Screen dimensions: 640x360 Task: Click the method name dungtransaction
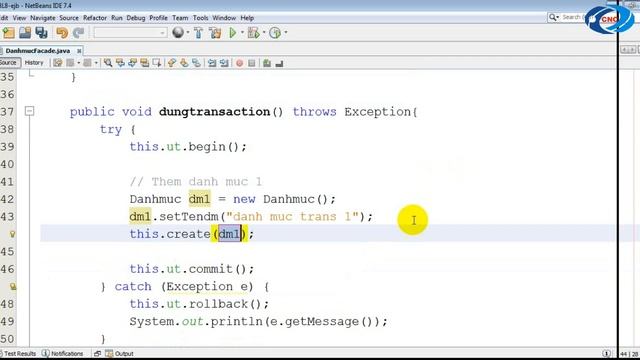tap(214, 112)
